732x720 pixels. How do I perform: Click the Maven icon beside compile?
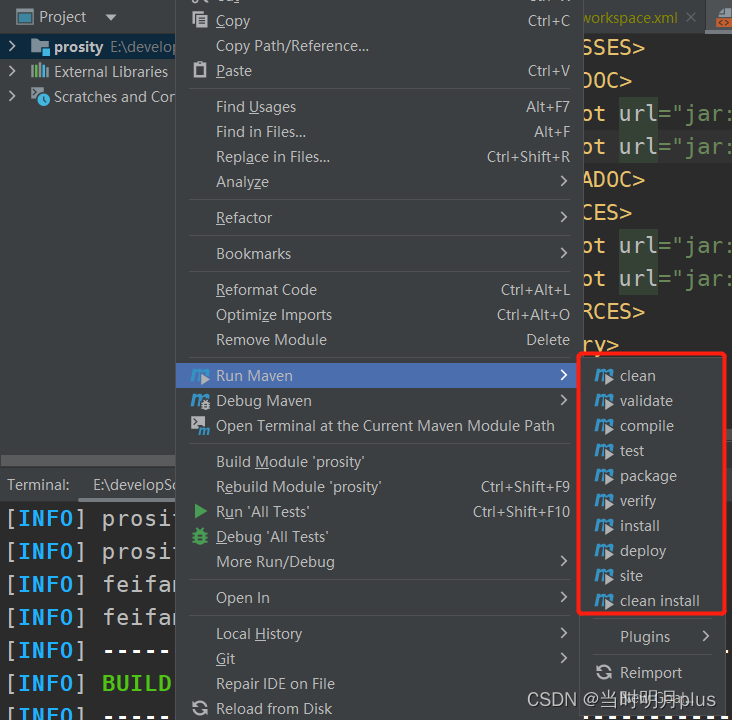(603, 426)
